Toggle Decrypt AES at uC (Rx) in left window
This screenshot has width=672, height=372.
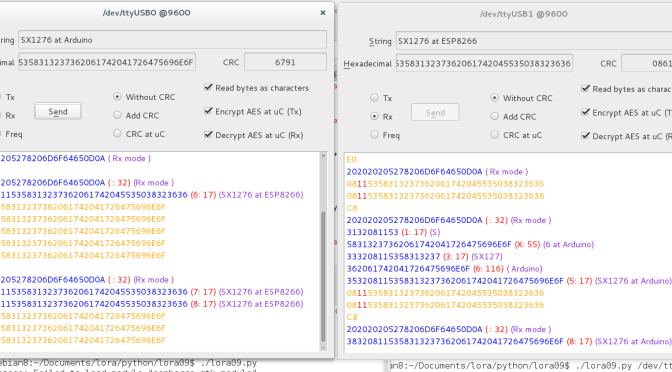[x=208, y=135]
